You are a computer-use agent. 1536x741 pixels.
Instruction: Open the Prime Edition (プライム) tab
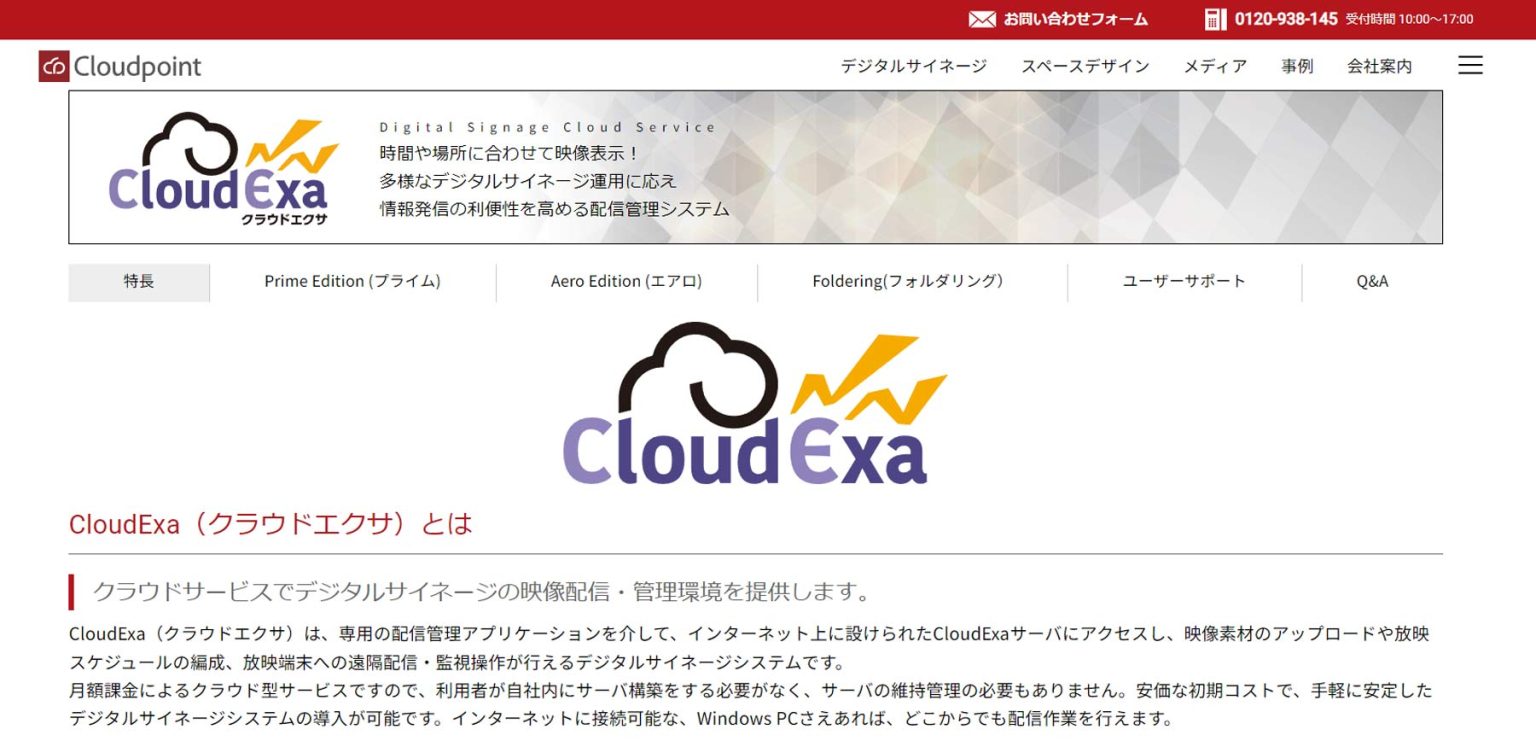point(352,281)
